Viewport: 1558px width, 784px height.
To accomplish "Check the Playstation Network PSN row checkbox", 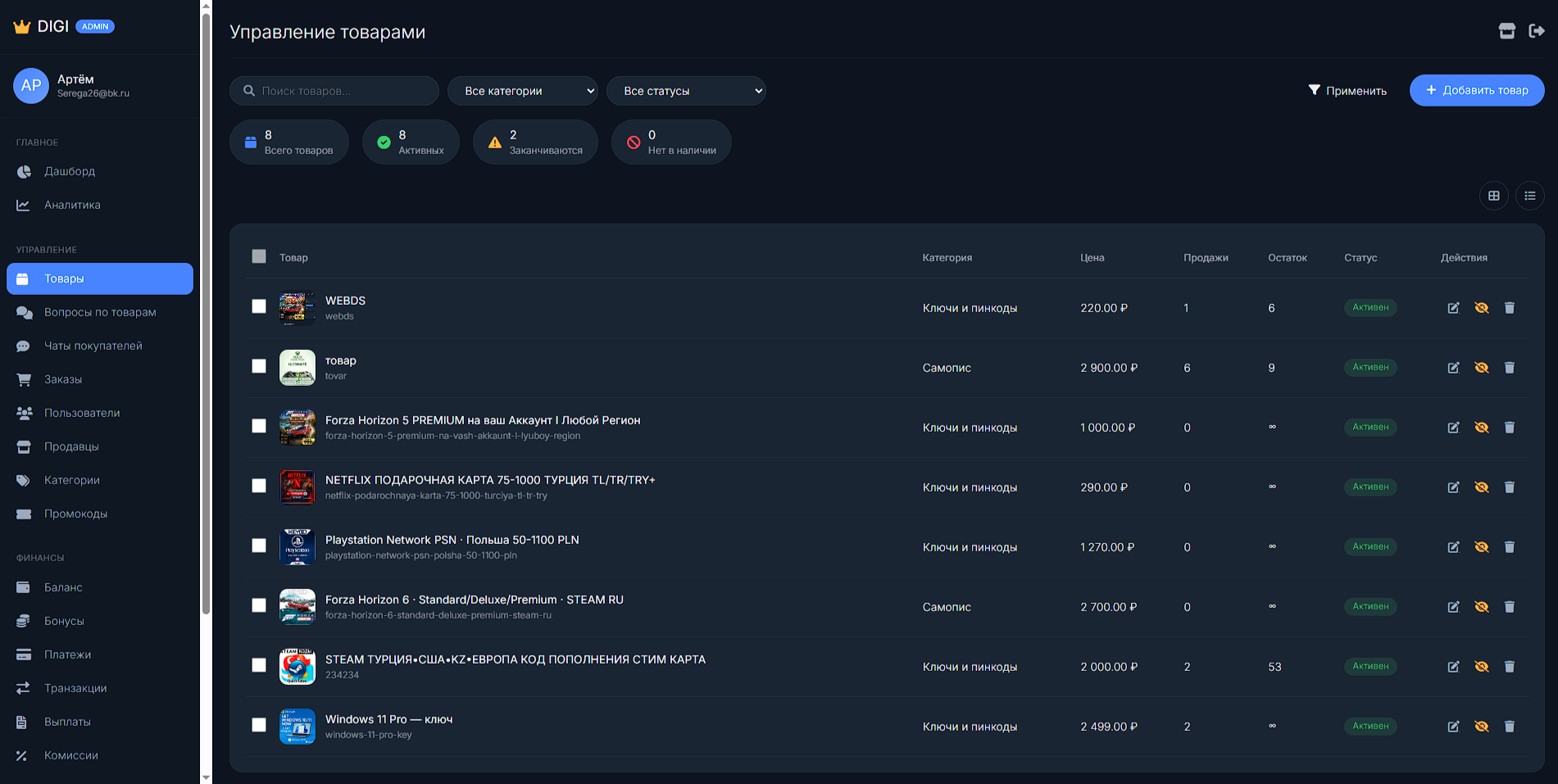I will click(259, 546).
